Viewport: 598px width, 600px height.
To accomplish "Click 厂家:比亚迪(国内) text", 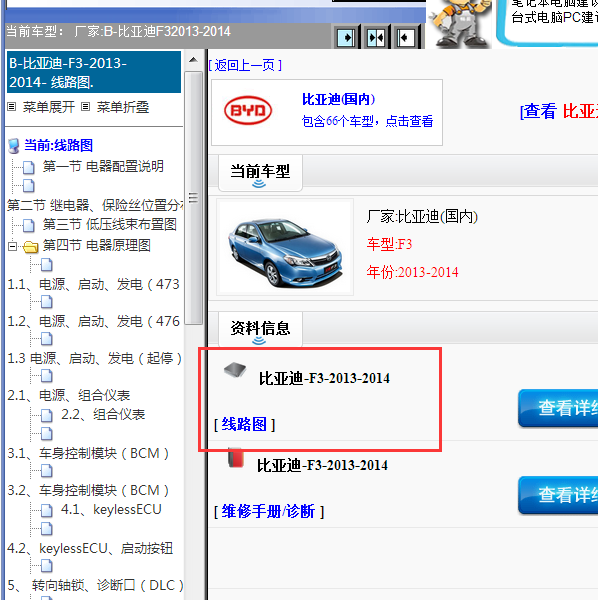I will (422, 217).
